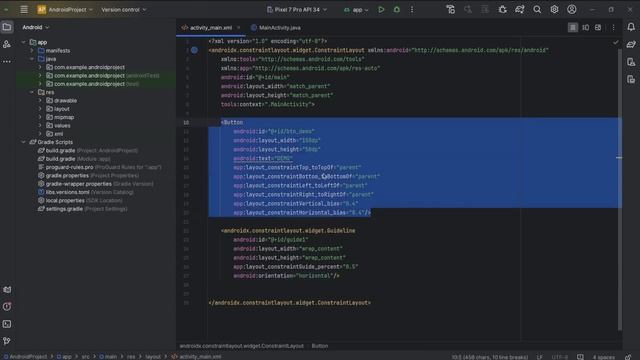
Task: Open the main hamburger menu
Action: (24, 9)
